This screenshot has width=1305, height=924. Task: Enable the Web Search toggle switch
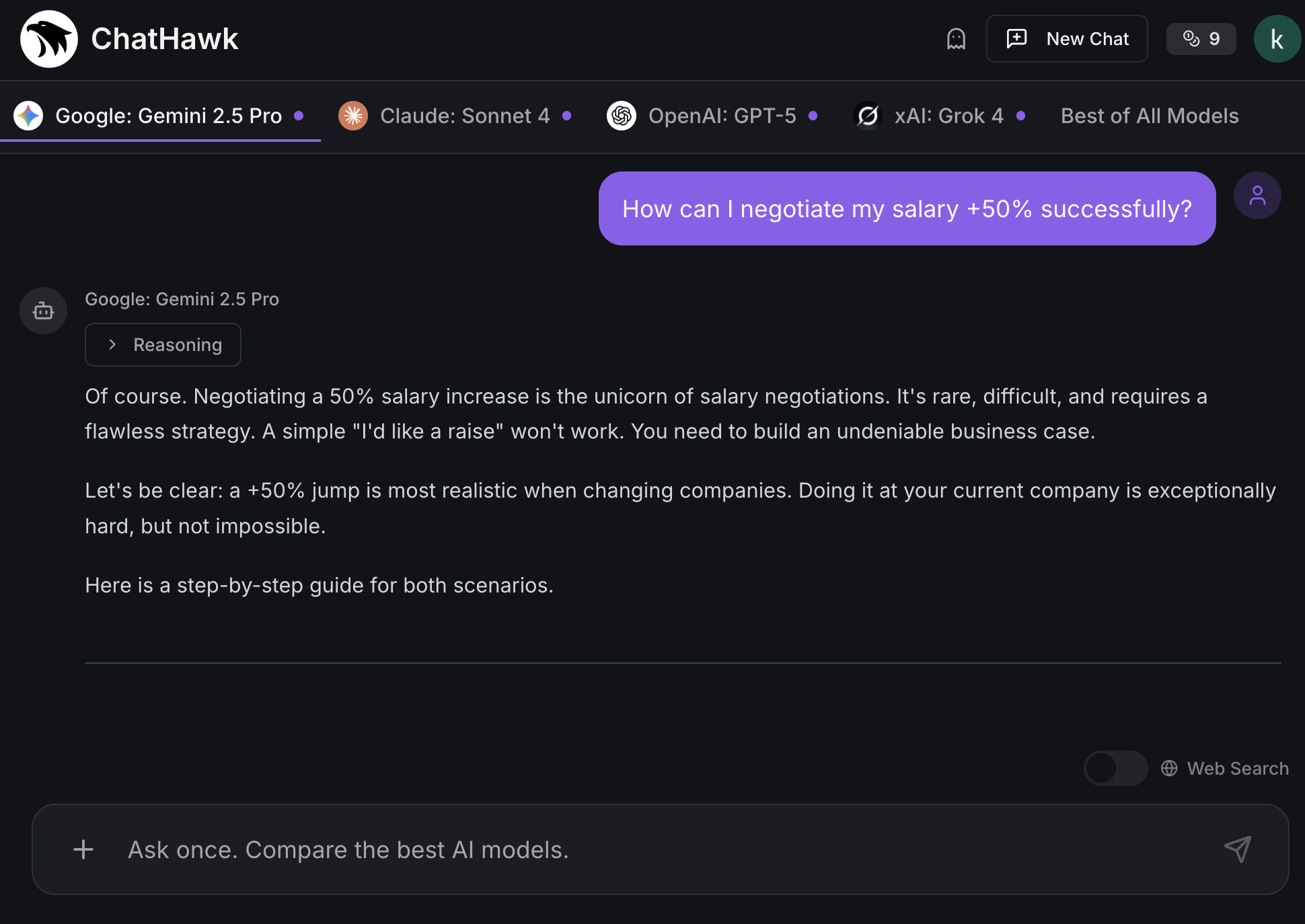point(1115,768)
